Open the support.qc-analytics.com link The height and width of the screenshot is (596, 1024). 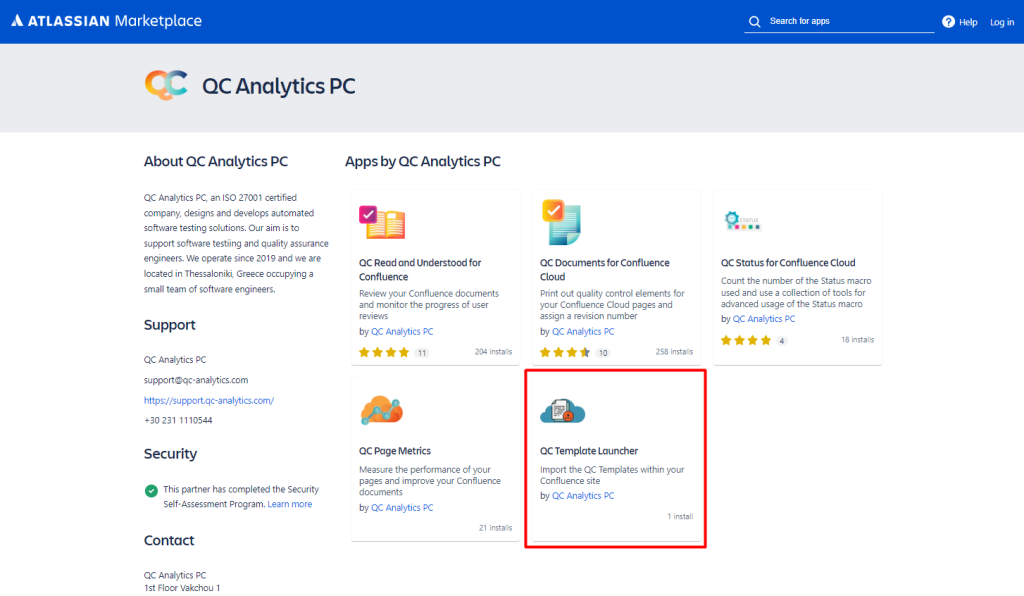209,400
